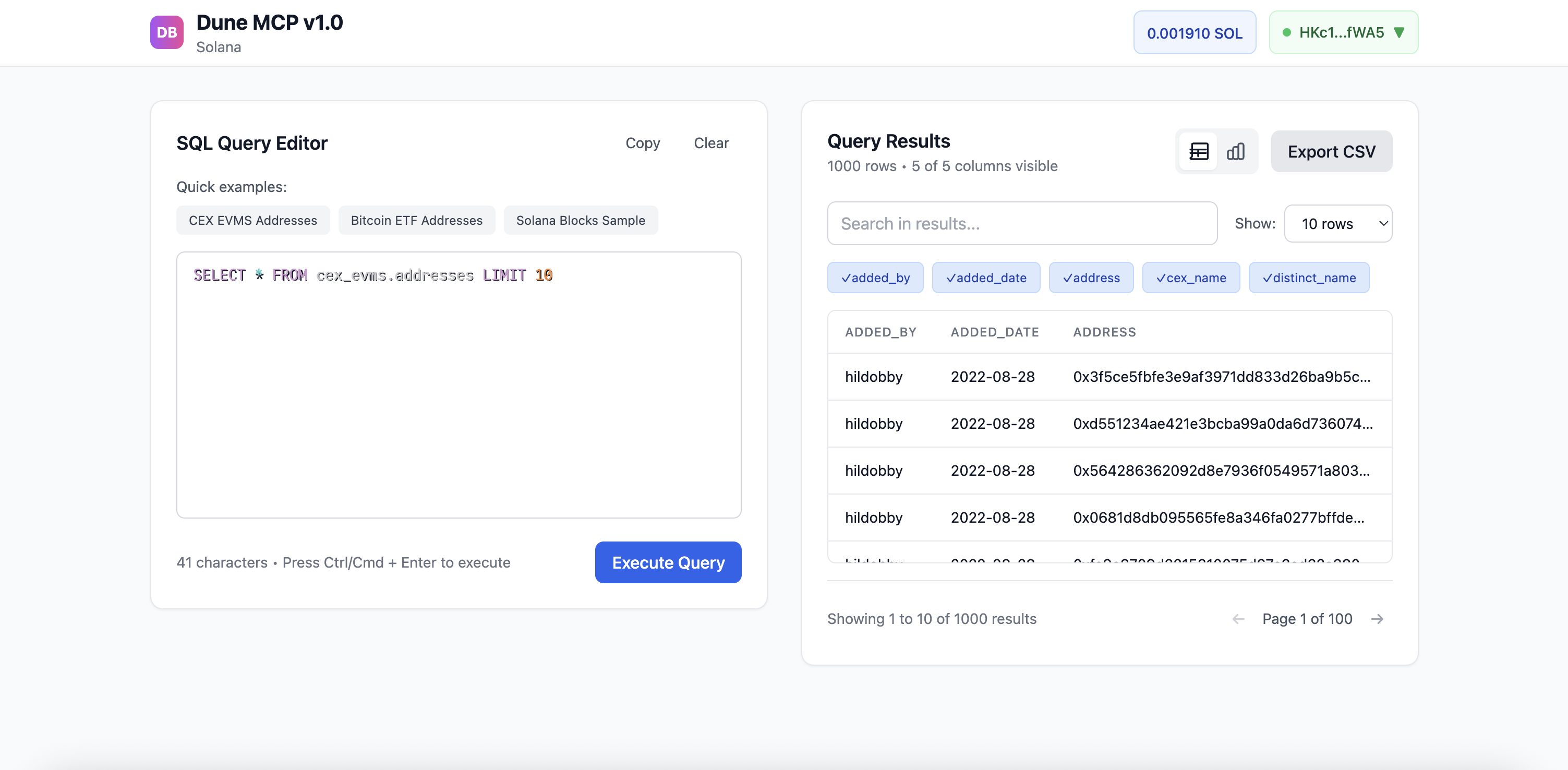Toggle added_by column visibility
Image resolution: width=1568 pixels, height=770 pixels.
875,278
